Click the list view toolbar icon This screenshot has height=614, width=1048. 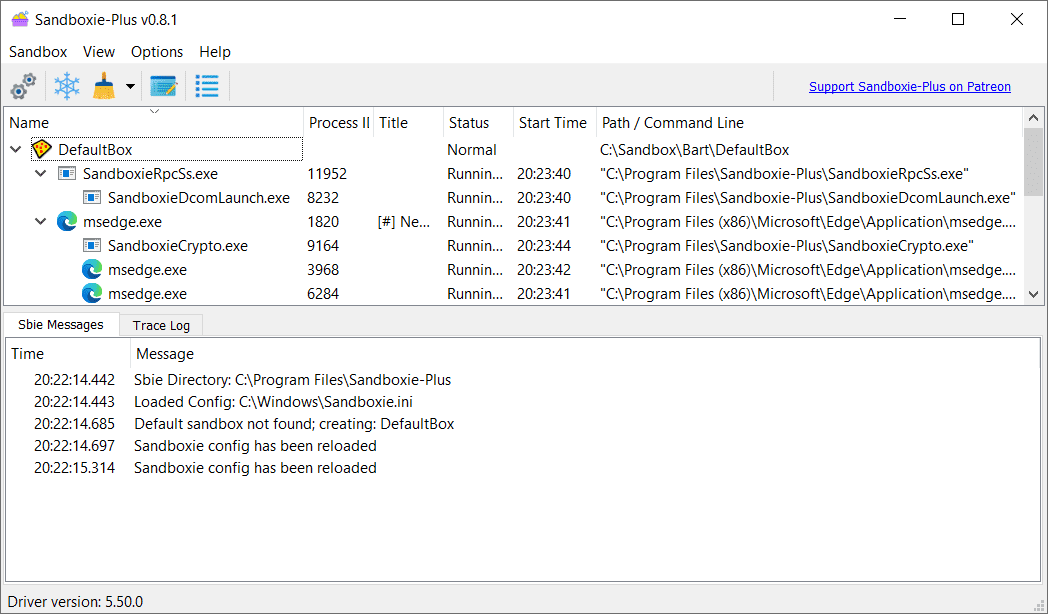207,86
